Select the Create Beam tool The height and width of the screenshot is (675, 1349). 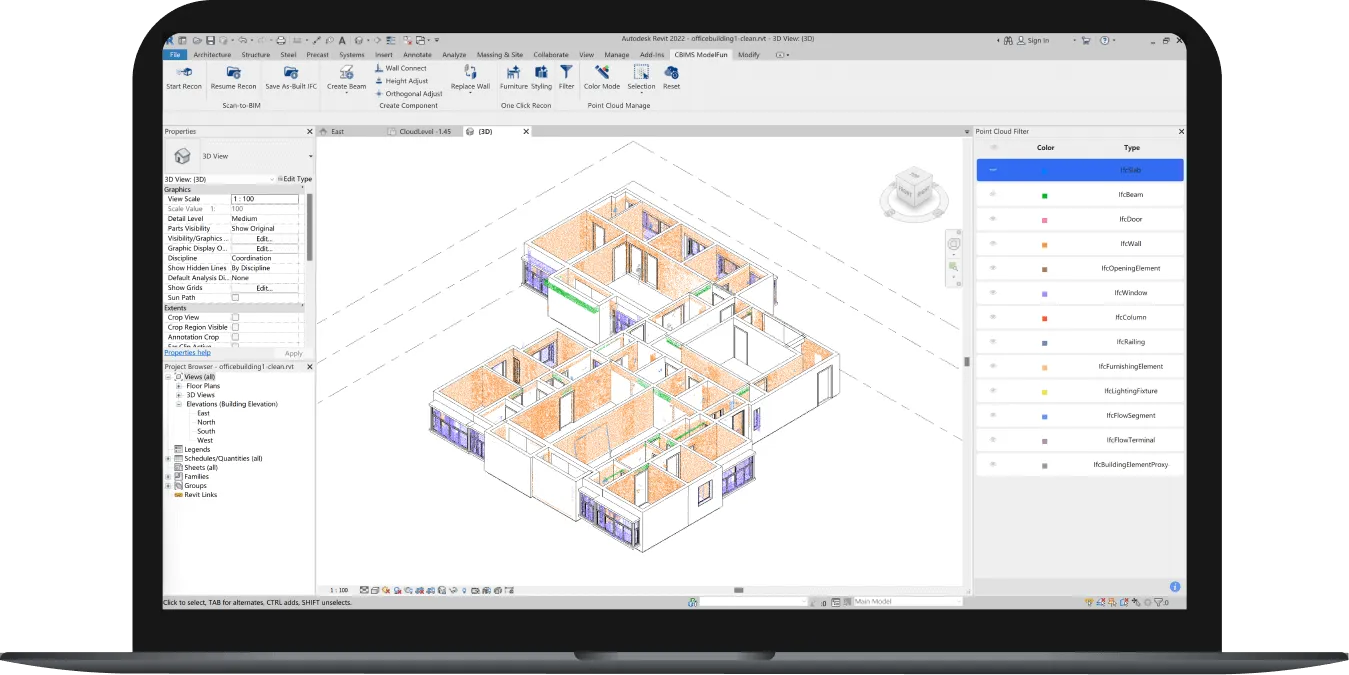click(346, 73)
